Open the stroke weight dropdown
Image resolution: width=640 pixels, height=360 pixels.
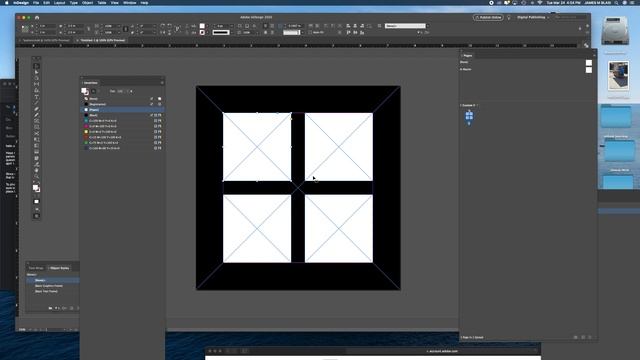(x=232, y=26)
